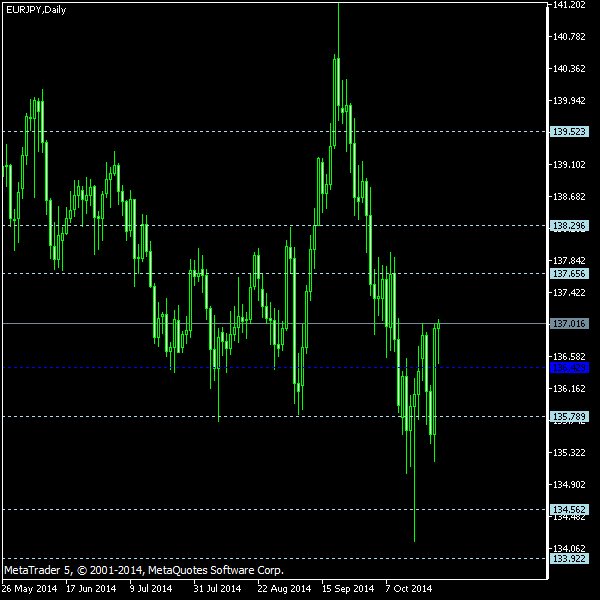Click the 139.102 price scale value

click(569, 165)
